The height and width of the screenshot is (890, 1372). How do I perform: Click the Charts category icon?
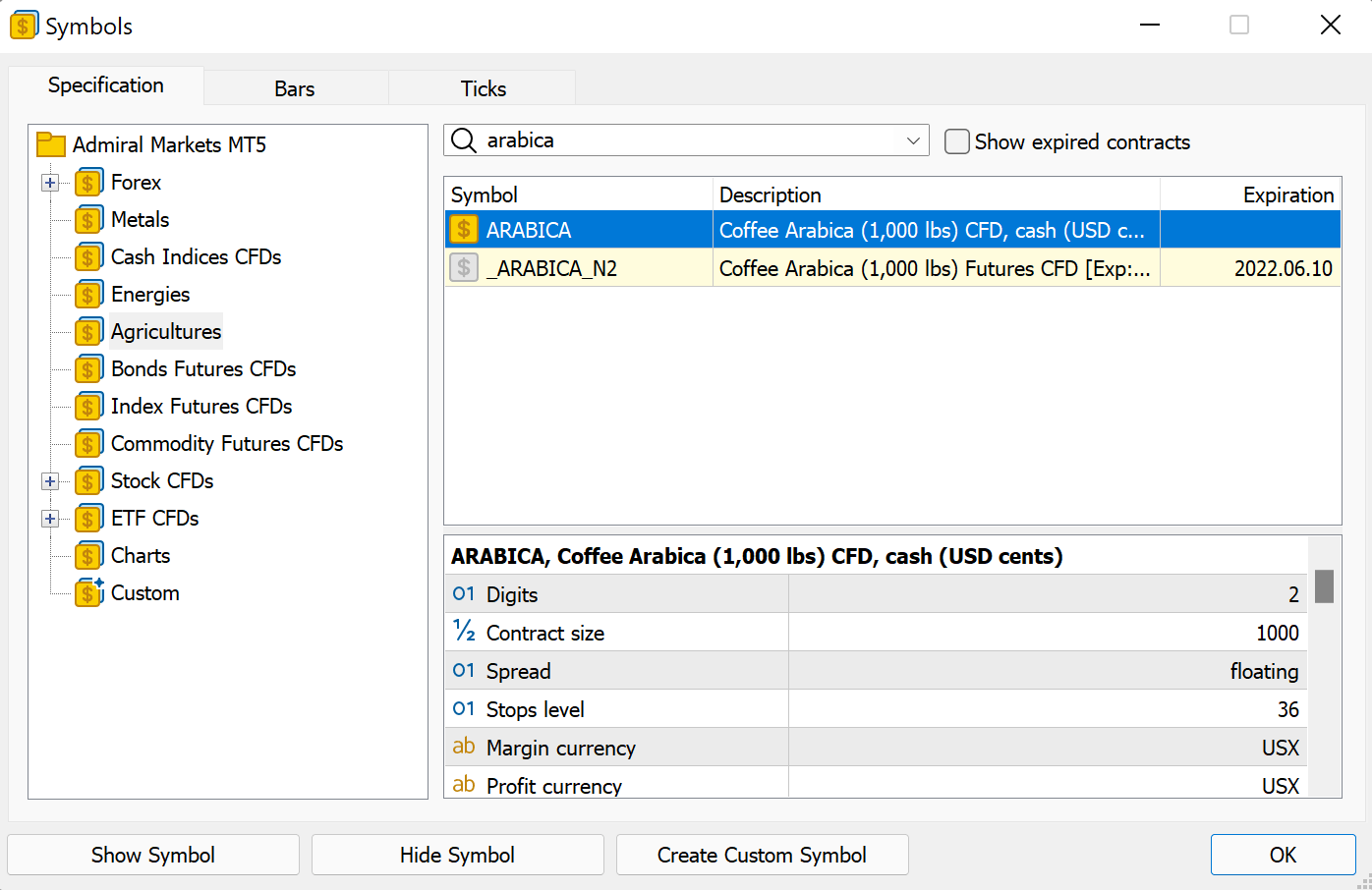coord(88,556)
